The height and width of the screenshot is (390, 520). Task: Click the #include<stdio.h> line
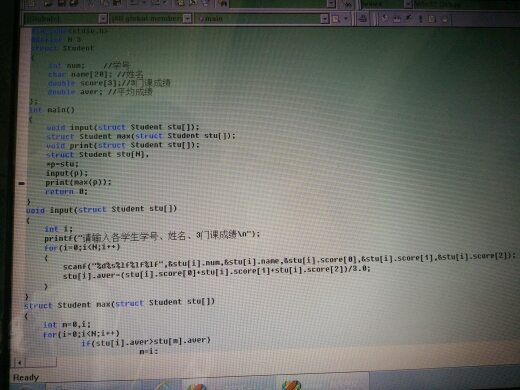pos(70,31)
